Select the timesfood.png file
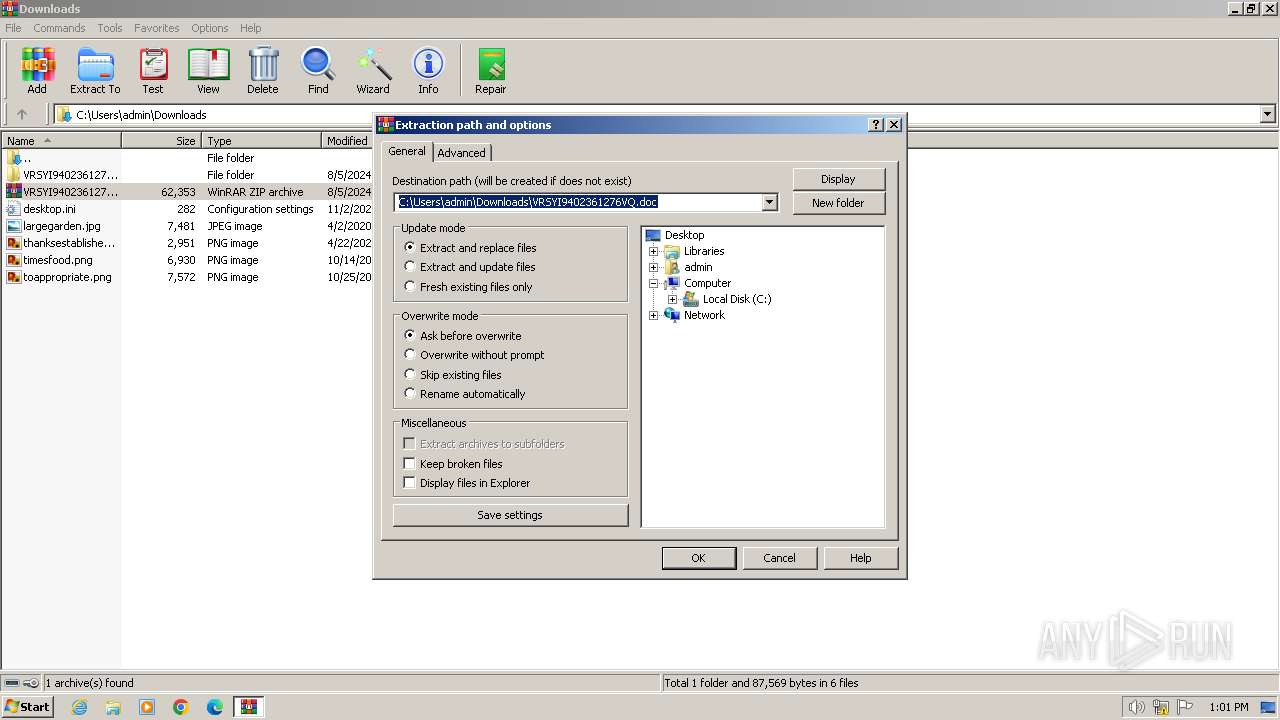 (x=58, y=260)
